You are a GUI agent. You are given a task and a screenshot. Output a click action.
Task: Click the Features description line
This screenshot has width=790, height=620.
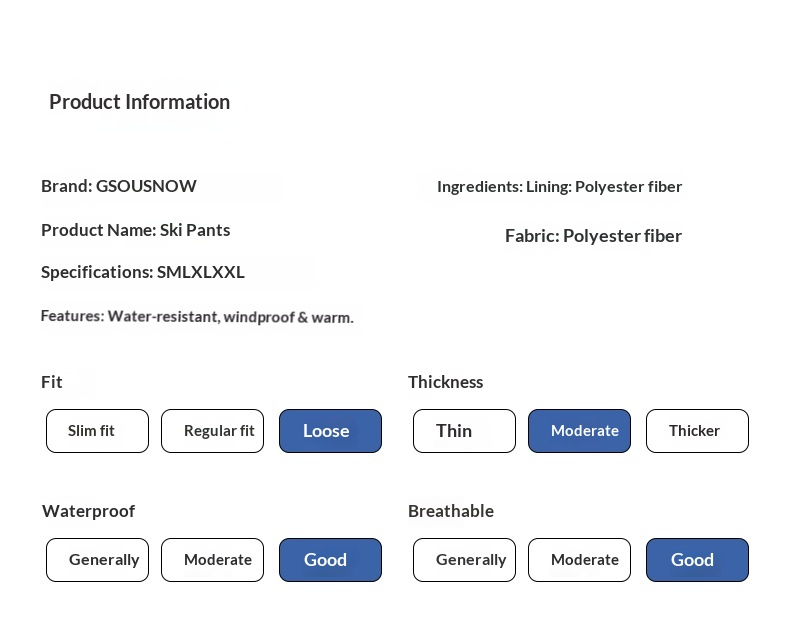tap(197, 317)
